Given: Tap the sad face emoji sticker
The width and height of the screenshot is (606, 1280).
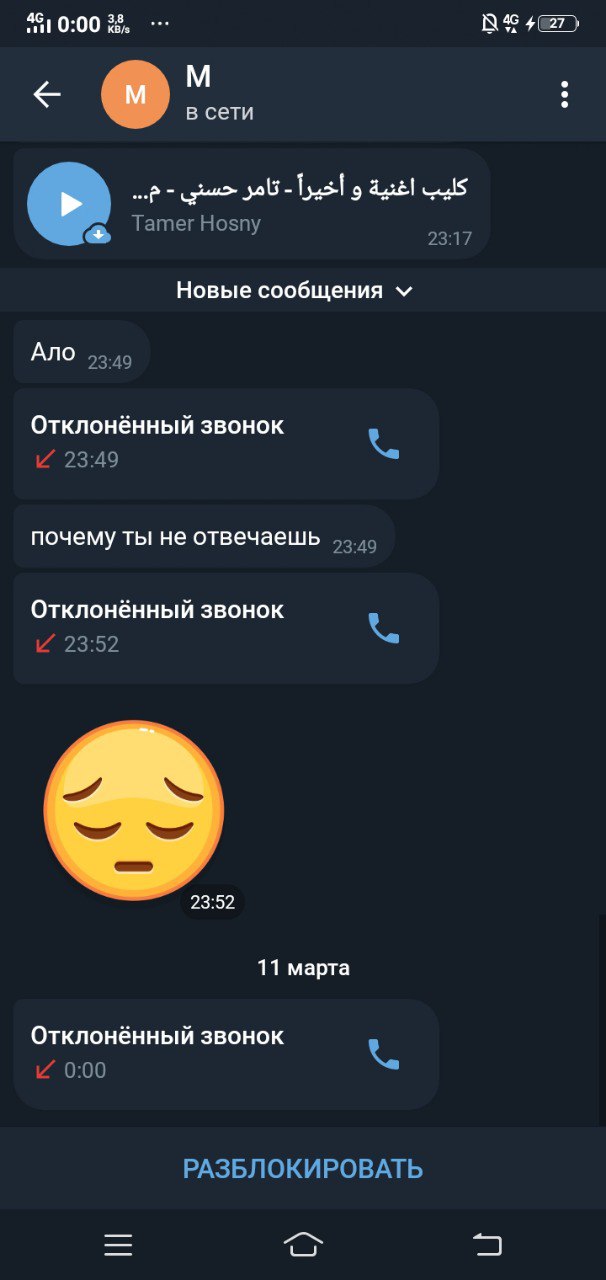Looking at the screenshot, I should [x=134, y=809].
